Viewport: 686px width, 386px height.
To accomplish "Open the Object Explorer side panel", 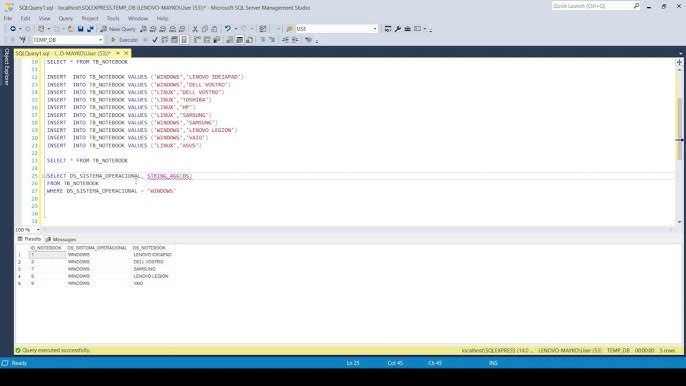I will pos(7,67).
